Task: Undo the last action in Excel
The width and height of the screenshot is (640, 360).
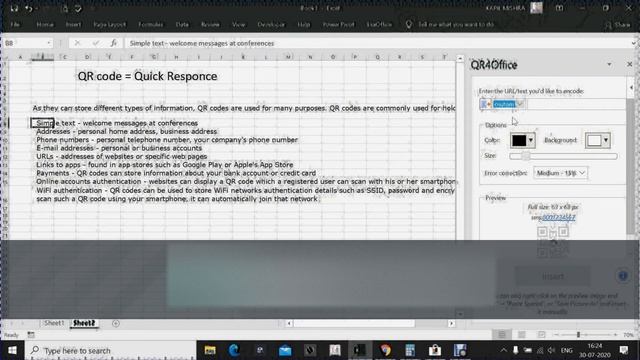Action: click(x=28, y=8)
